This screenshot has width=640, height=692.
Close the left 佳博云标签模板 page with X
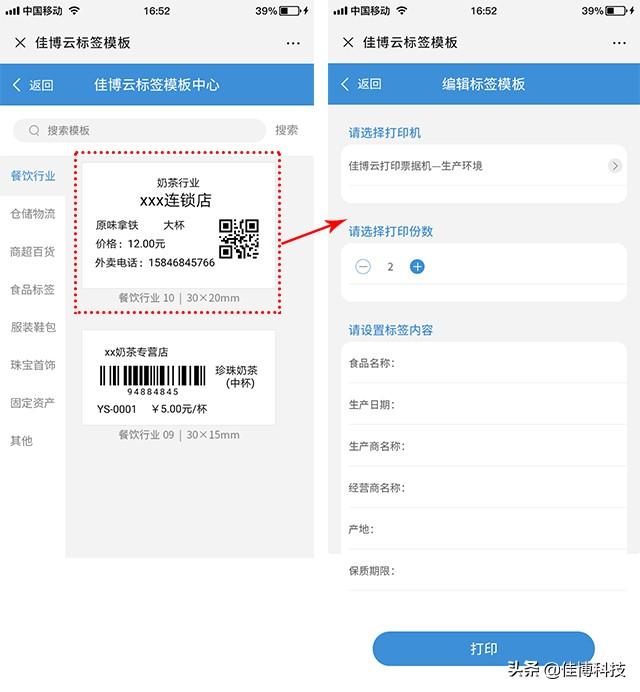[x=20, y=43]
